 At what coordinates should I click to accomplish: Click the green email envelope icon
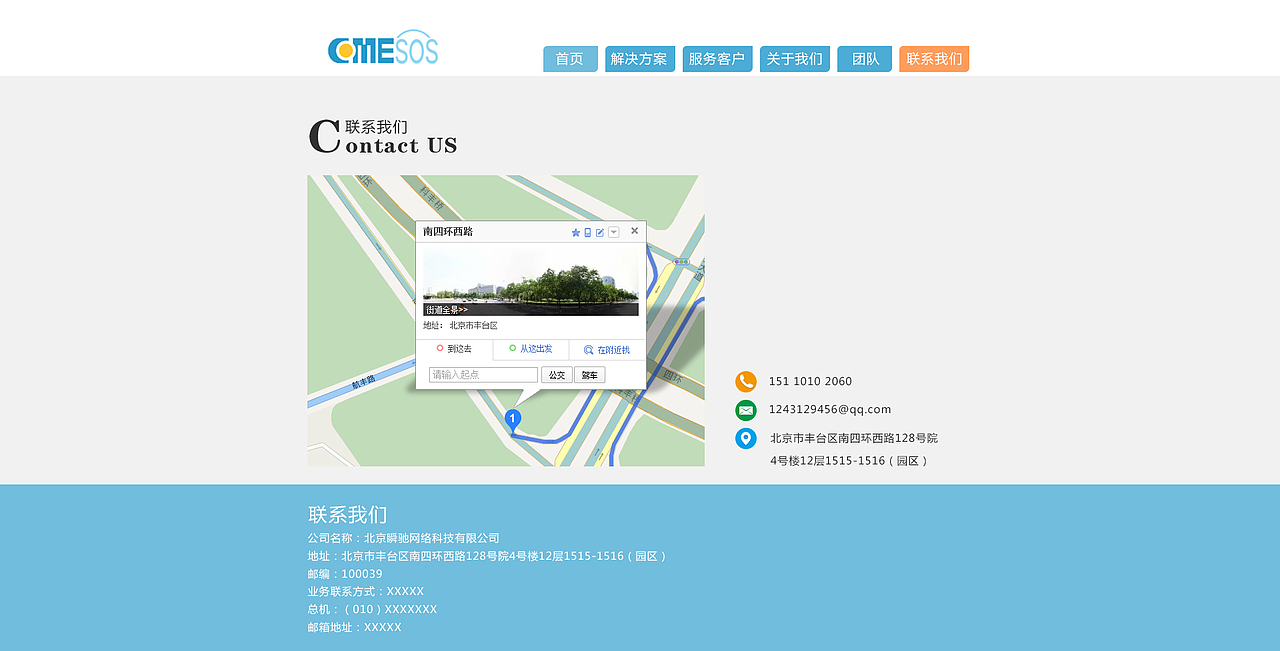point(746,410)
